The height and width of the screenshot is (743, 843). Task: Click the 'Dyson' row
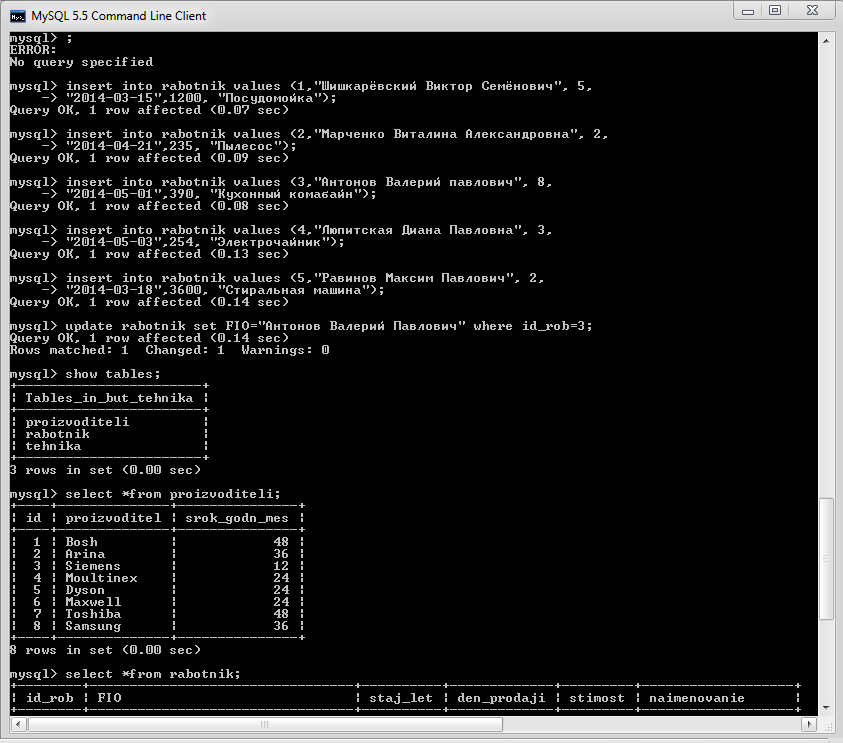pyautogui.click(x=158, y=590)
